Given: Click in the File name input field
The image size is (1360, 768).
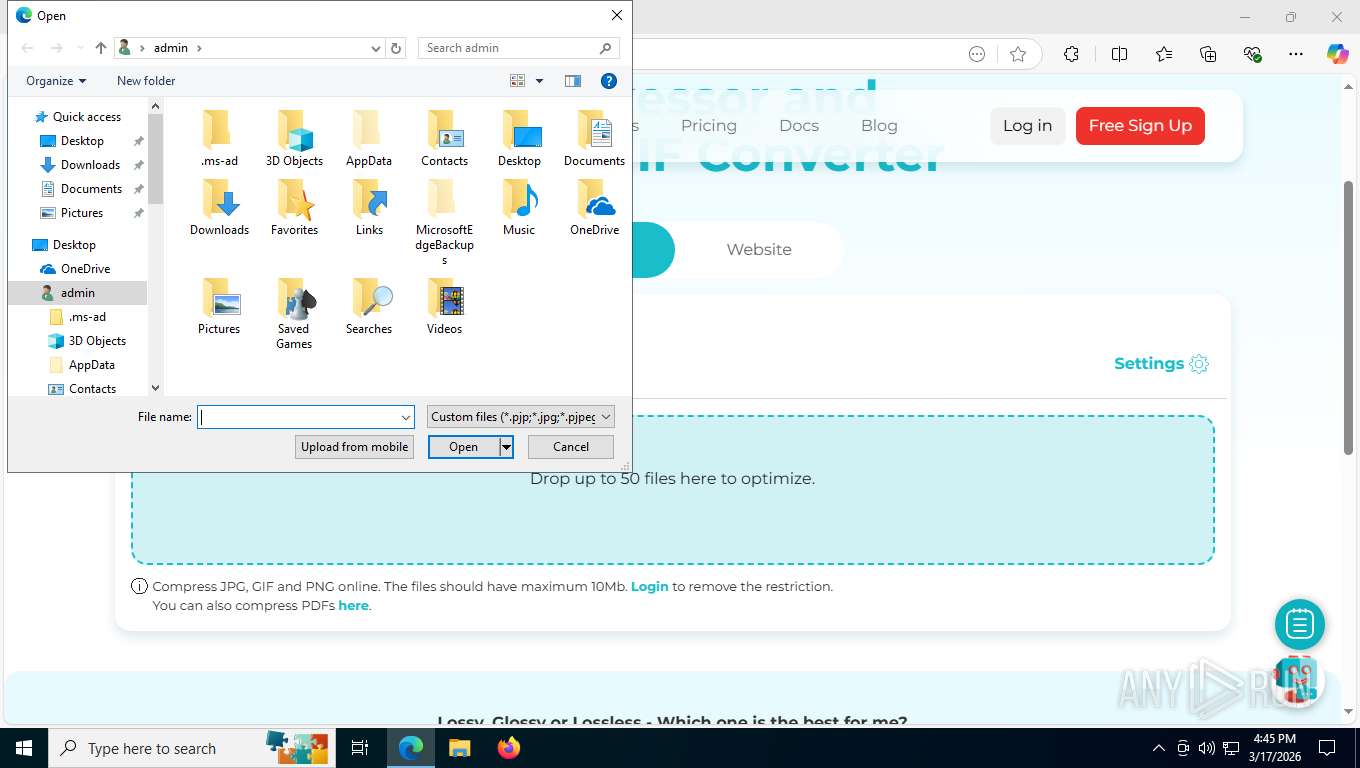Looking at the screenshot, I should (x=299, y=417).
